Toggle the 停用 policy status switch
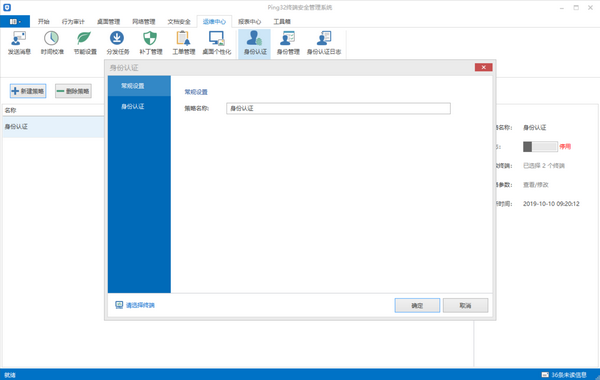This screenshot has width=600, height=380. [x=540, y=146]
